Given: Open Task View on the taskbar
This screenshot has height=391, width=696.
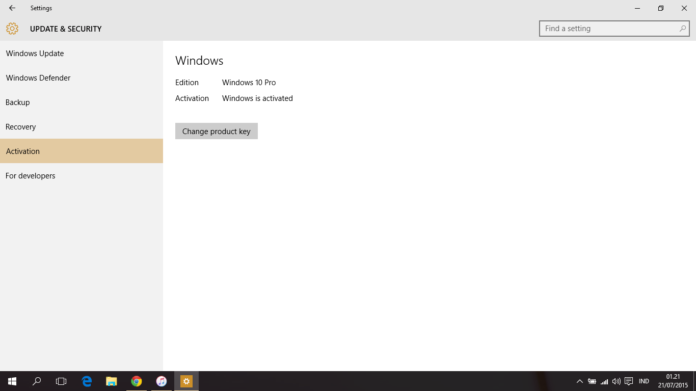Looking at the screenshot, I should [61, 381].
